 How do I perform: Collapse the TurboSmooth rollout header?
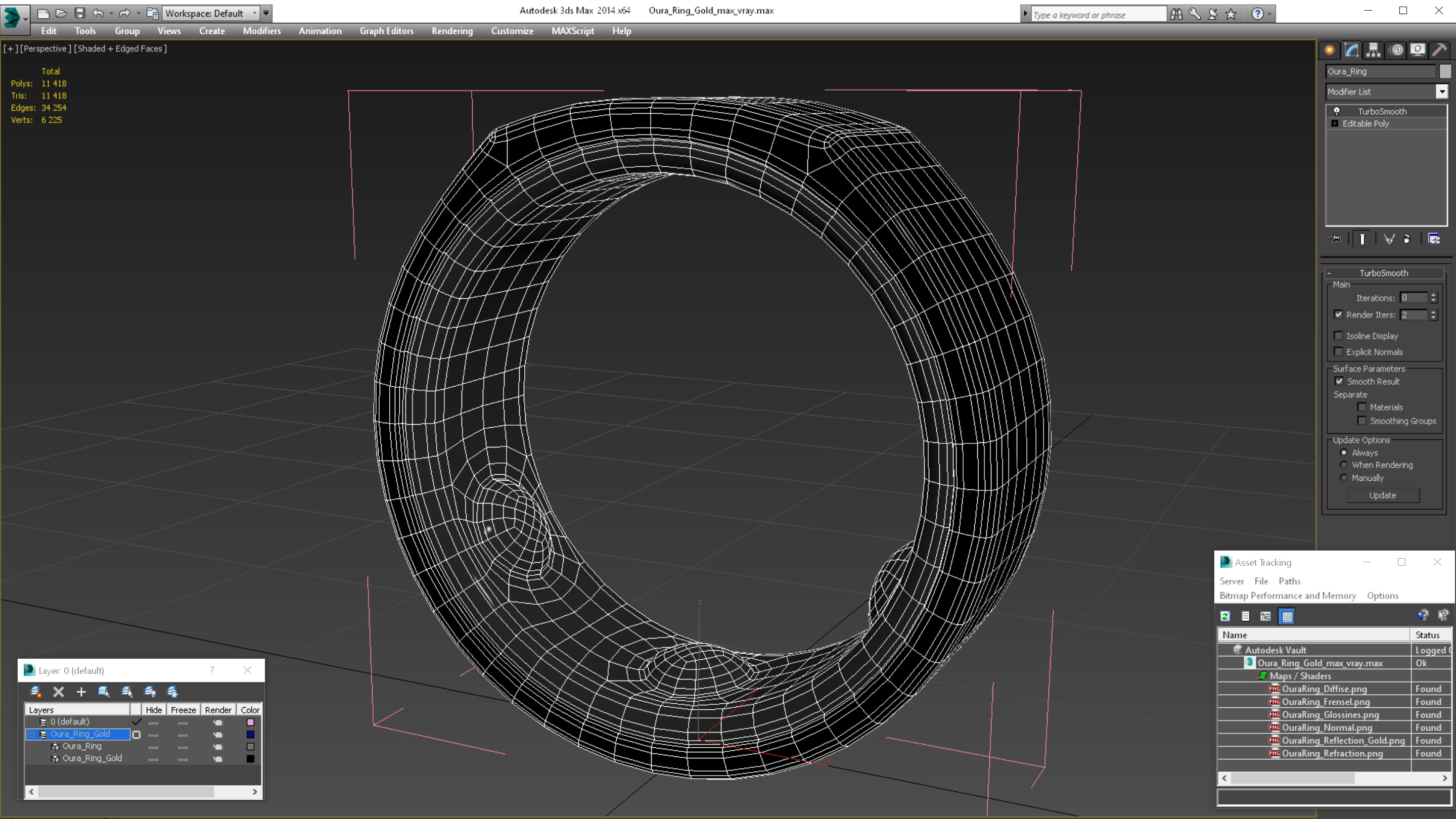(x=1383, y=273)
